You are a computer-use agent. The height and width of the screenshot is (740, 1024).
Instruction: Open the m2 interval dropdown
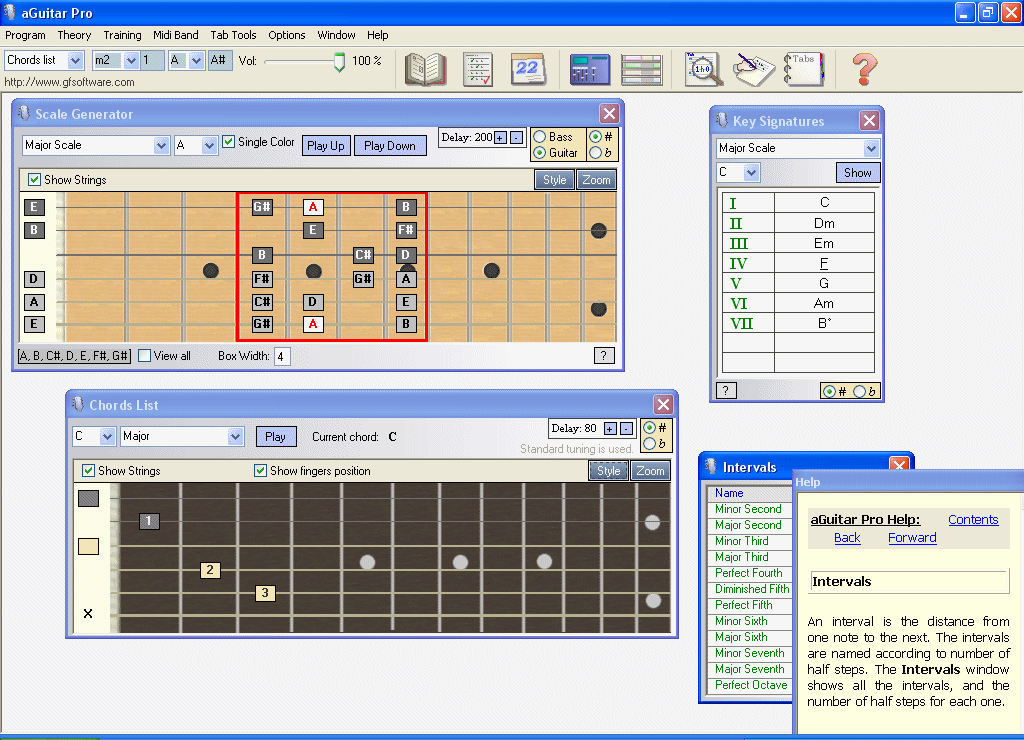[131, 61]
